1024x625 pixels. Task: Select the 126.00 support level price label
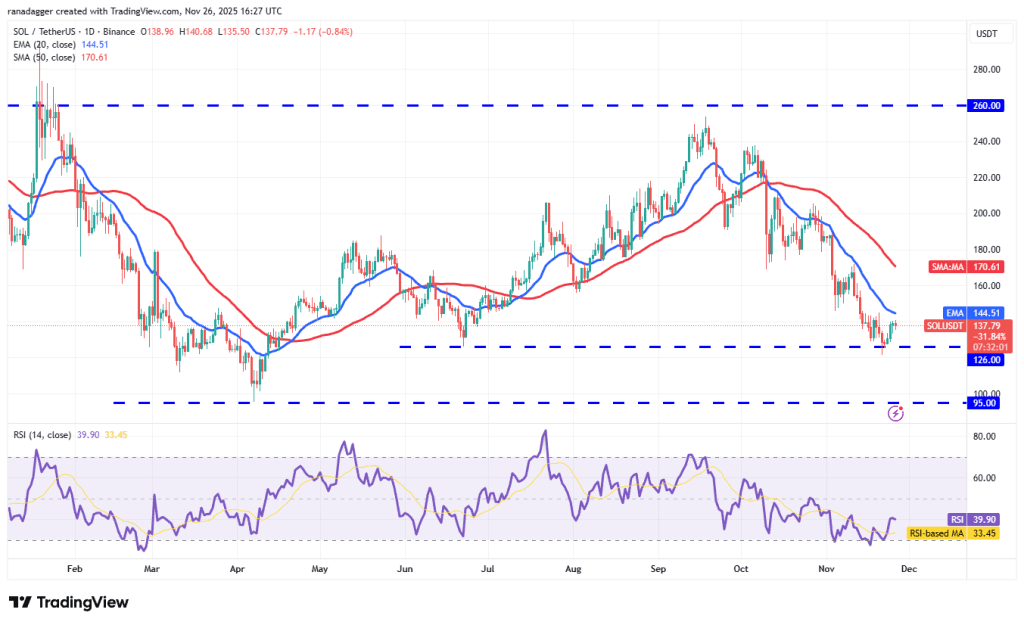click(x=984, y=359)
